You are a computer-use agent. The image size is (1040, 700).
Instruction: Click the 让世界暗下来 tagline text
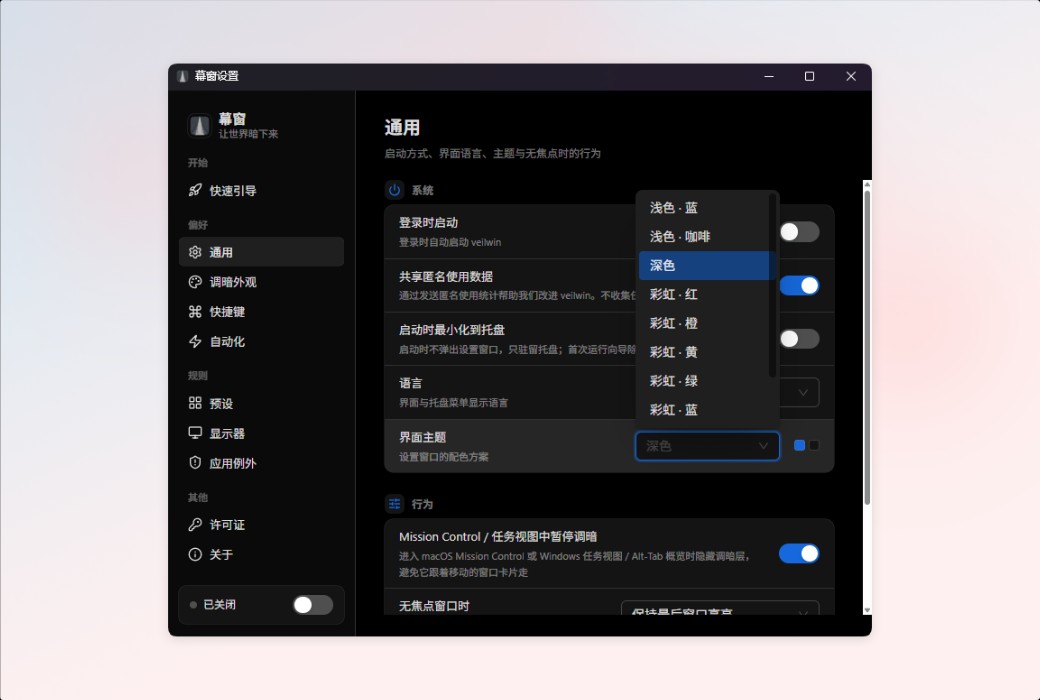(249, 134)
